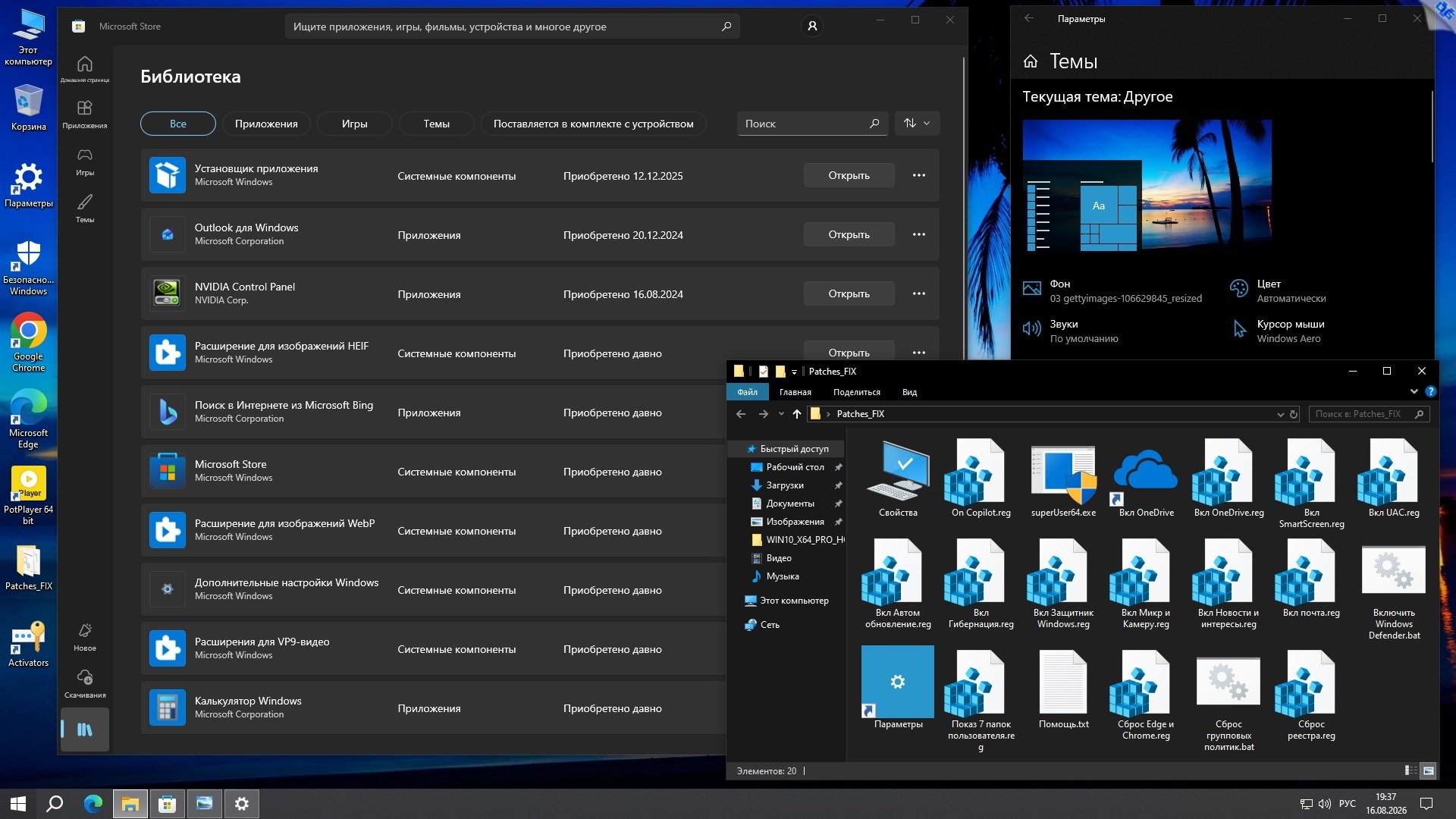Open Фон background setting in Themes
Viewport: 1456px width, 819px height.
click(1112, 290)
